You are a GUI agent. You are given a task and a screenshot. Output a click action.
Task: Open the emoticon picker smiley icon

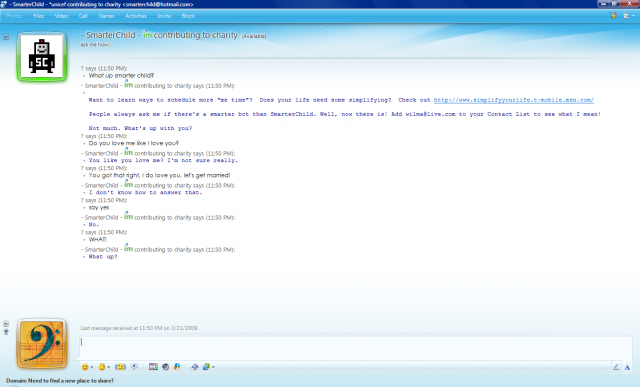tap(85, 367)
